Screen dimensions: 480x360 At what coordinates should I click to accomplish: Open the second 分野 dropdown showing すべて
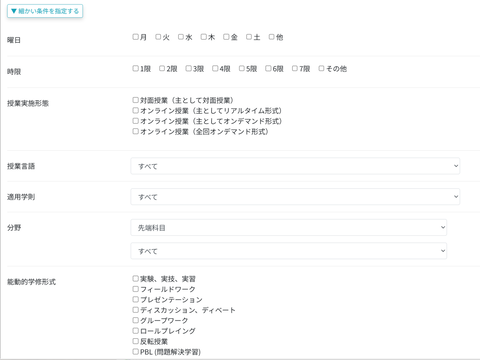coord(289,251)
